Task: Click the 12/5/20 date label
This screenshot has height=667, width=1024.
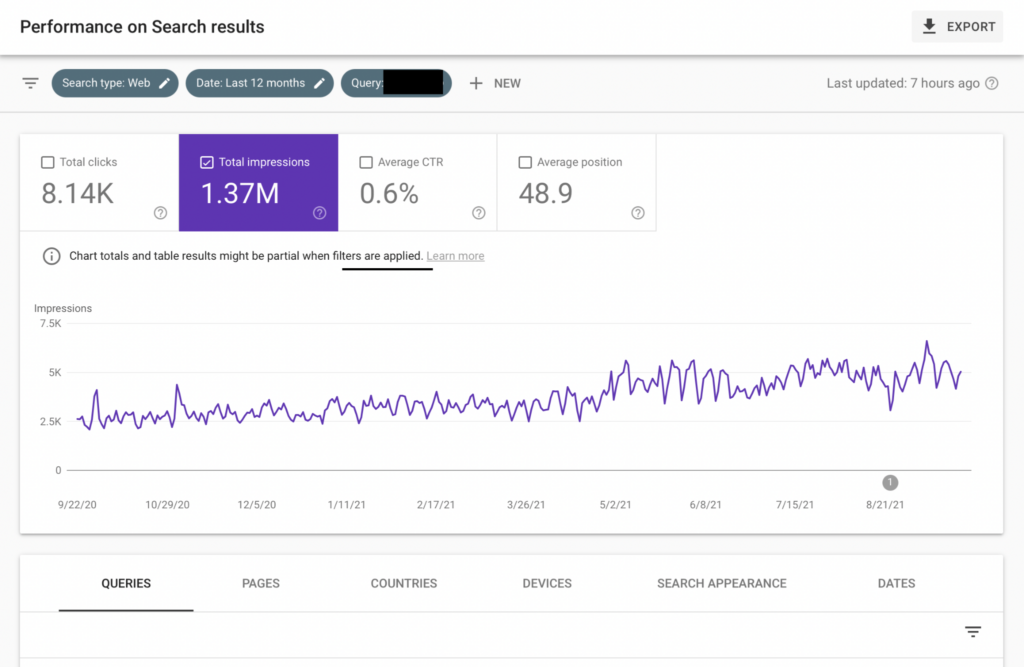Action: (257, 505)
